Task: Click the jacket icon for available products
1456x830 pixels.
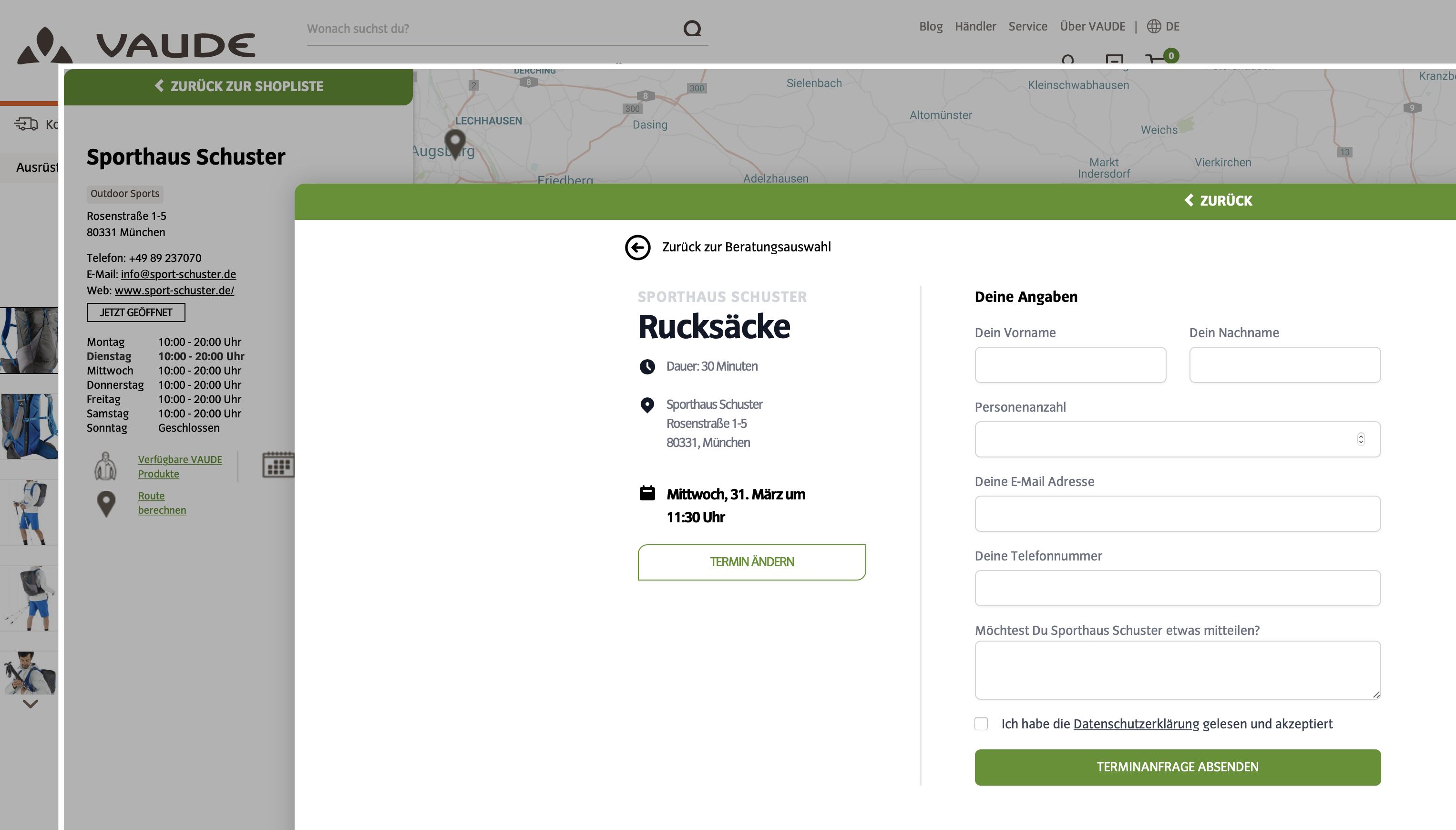Action: tap(105, 467)
